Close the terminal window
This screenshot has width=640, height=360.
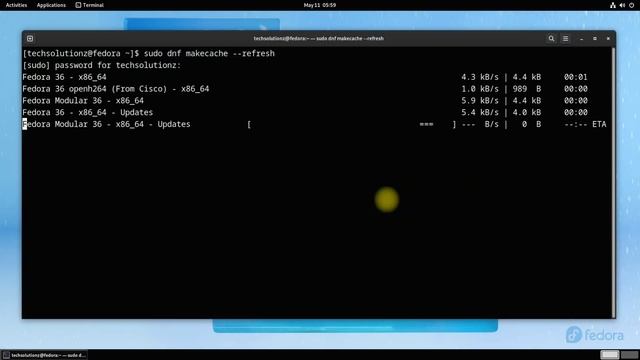point(608,38)
